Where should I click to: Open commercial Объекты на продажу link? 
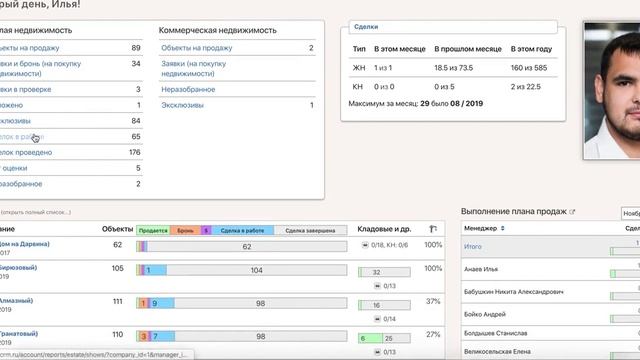coord(197,48)
